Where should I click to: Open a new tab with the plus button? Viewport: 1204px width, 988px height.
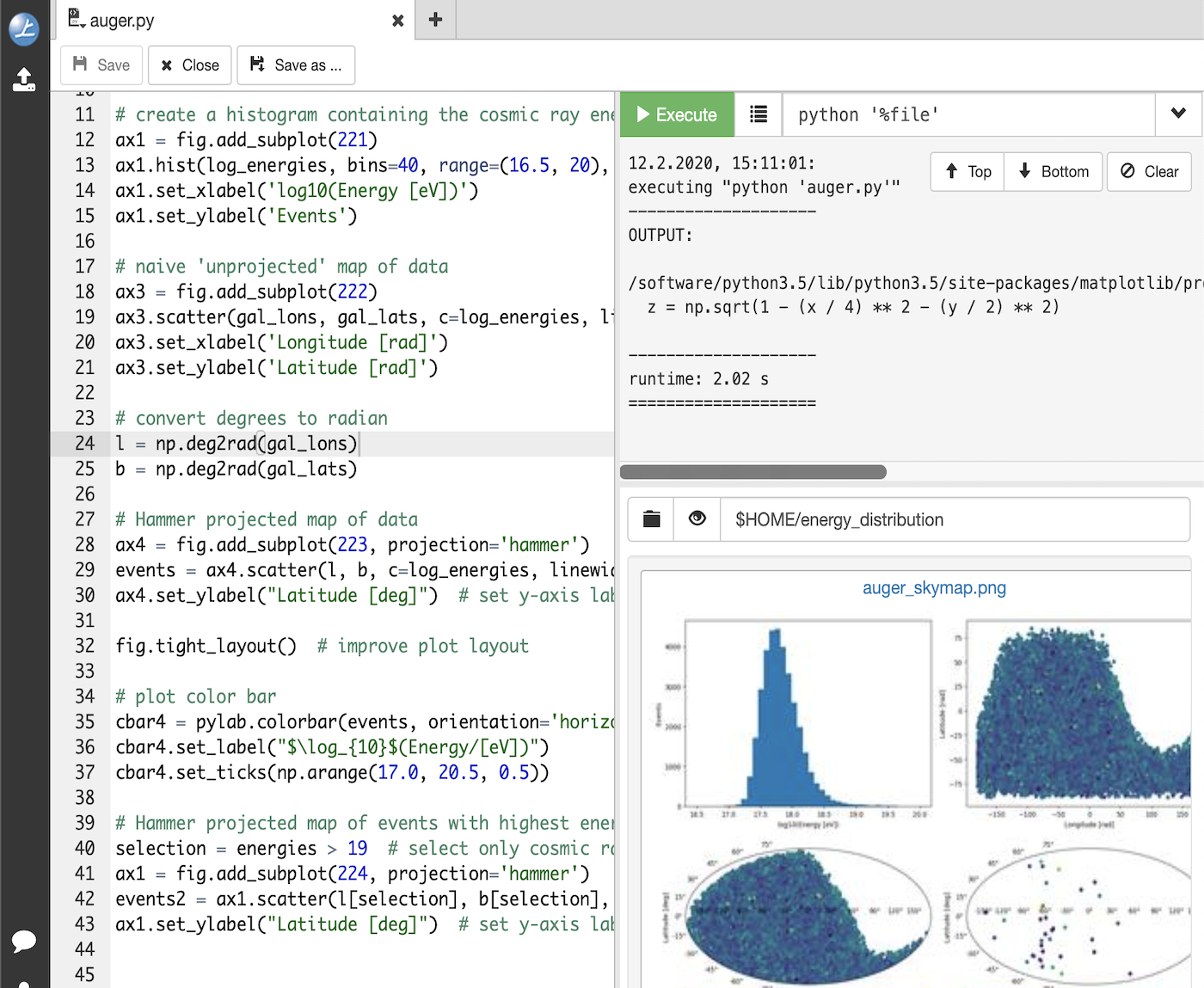[x=434, y=20]
